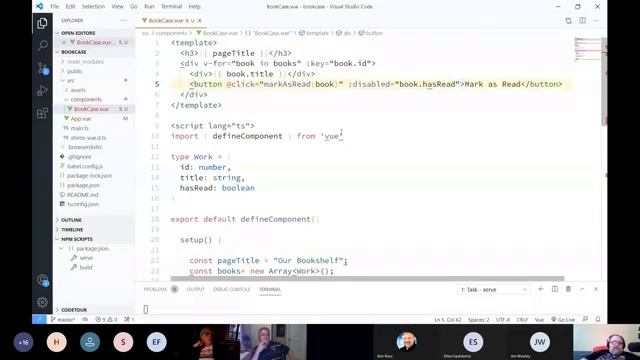
Task: Select the Terminal panel tab
Action: coord(270,289)
